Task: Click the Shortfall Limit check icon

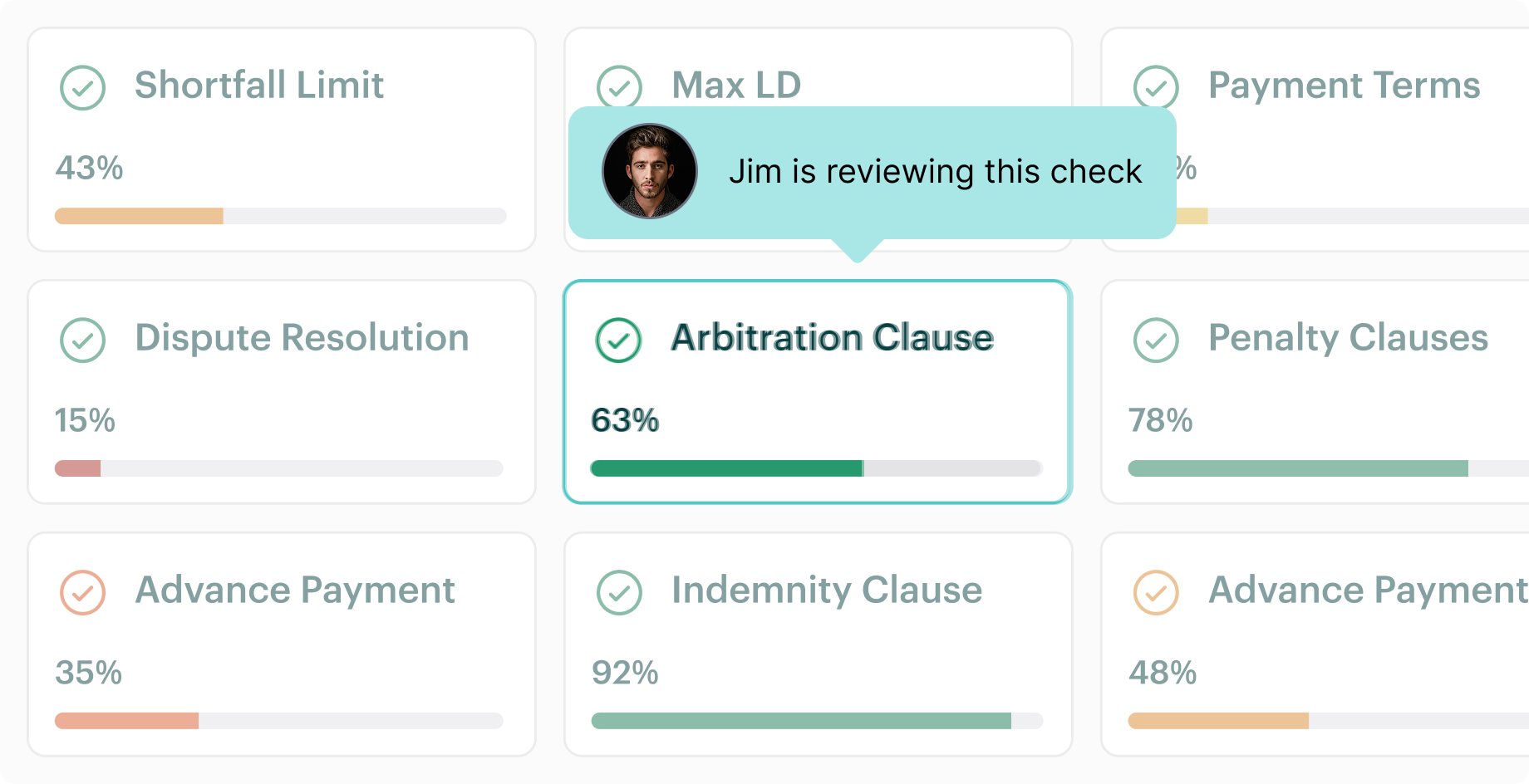Action: [x=83, y=88]
